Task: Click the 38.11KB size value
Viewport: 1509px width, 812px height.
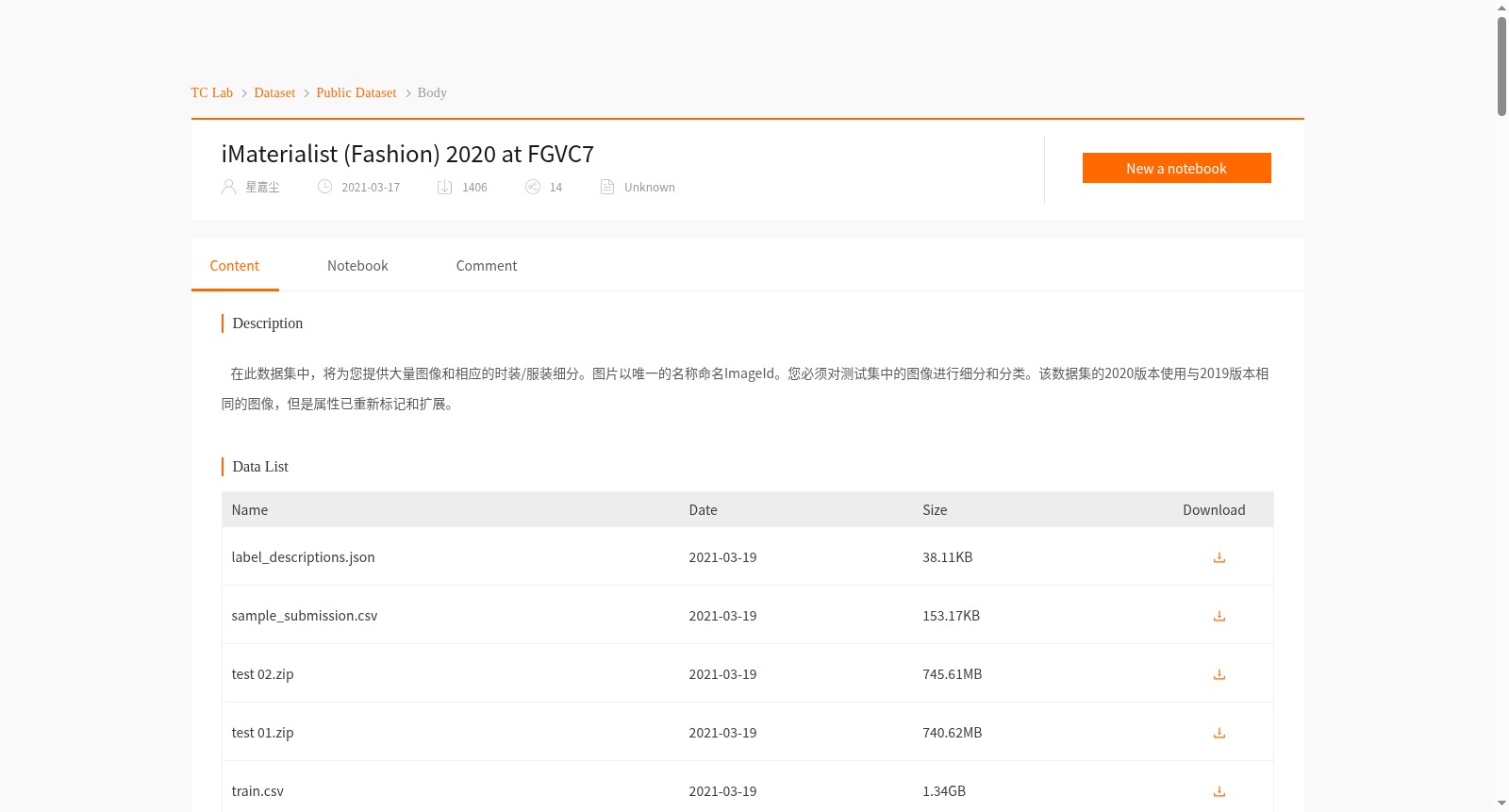Action: [948, 557]
